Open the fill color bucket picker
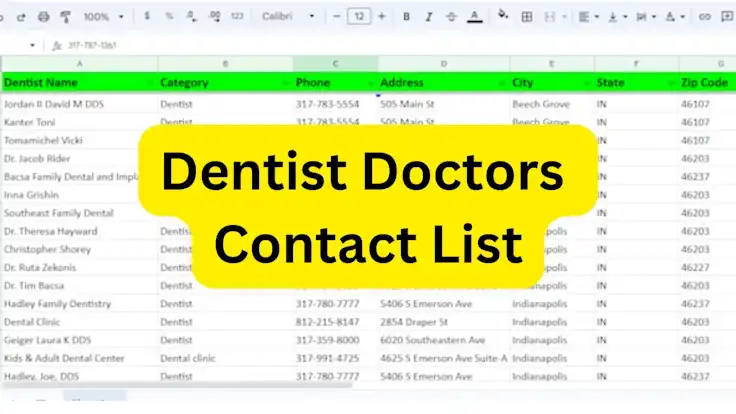736x414 pixels. 502,17
